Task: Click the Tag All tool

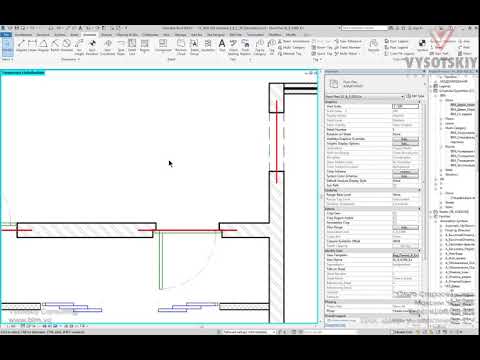Action: point(272,47)
